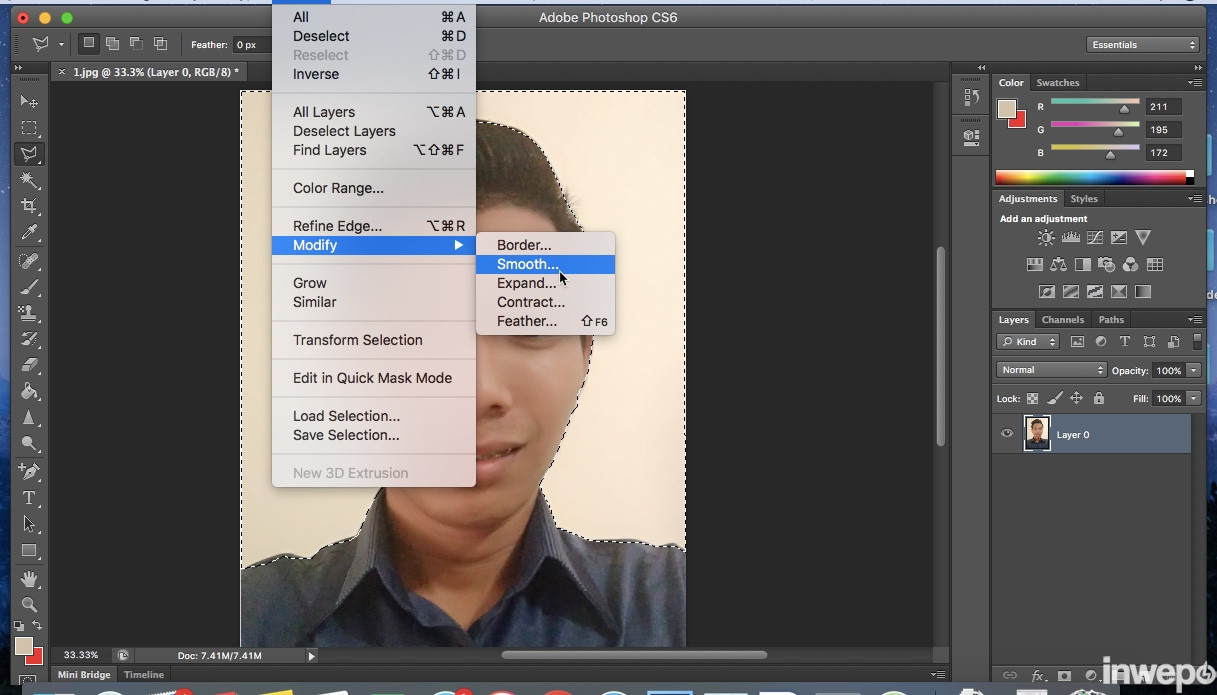Screen dimensions: 1217x695
Task: Pick the Eyedropper tool
Action: point(29,232)
